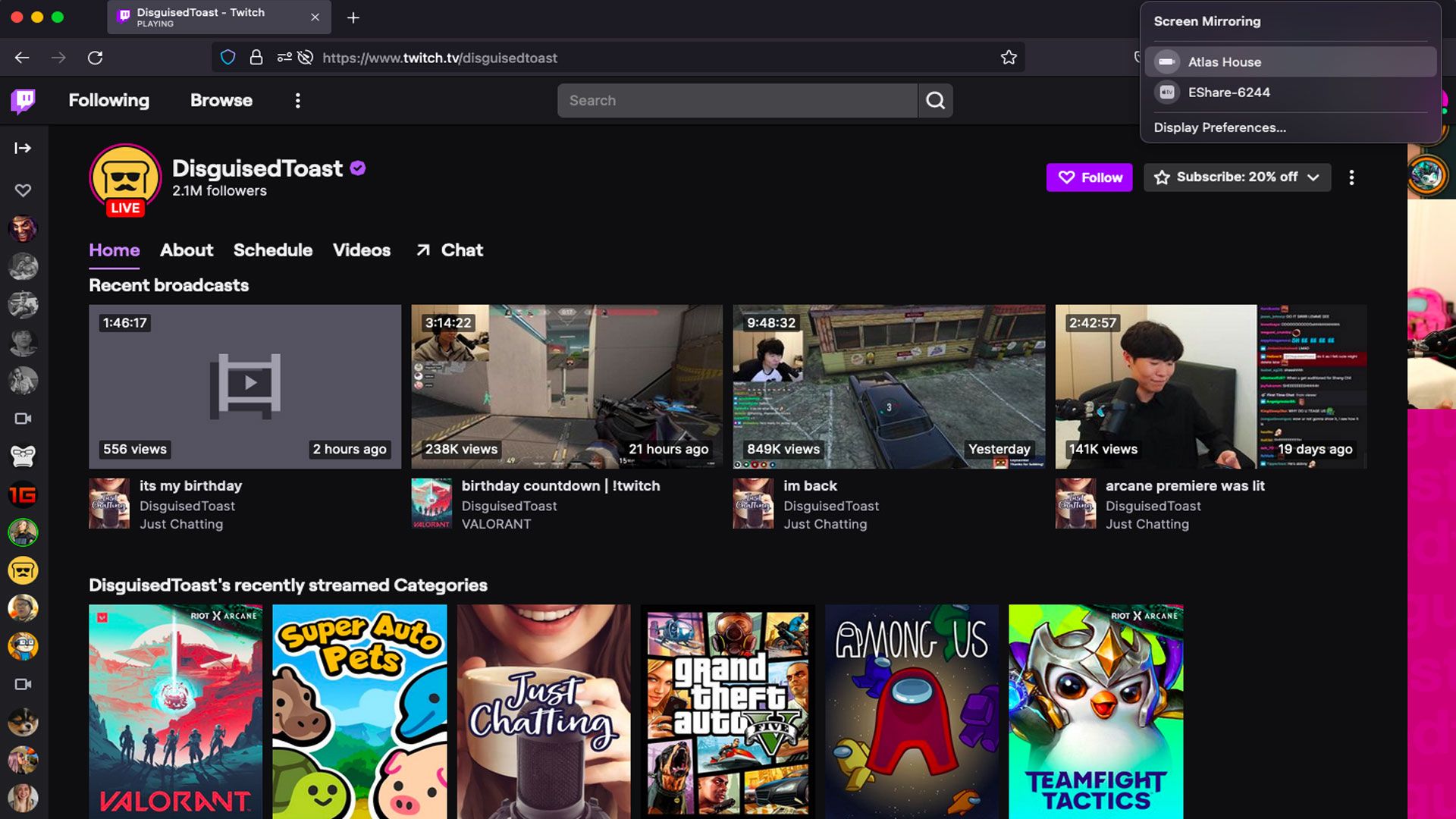Open Following in the top navigation
This screenshot has width=1456, height=819.
point(108,100)
